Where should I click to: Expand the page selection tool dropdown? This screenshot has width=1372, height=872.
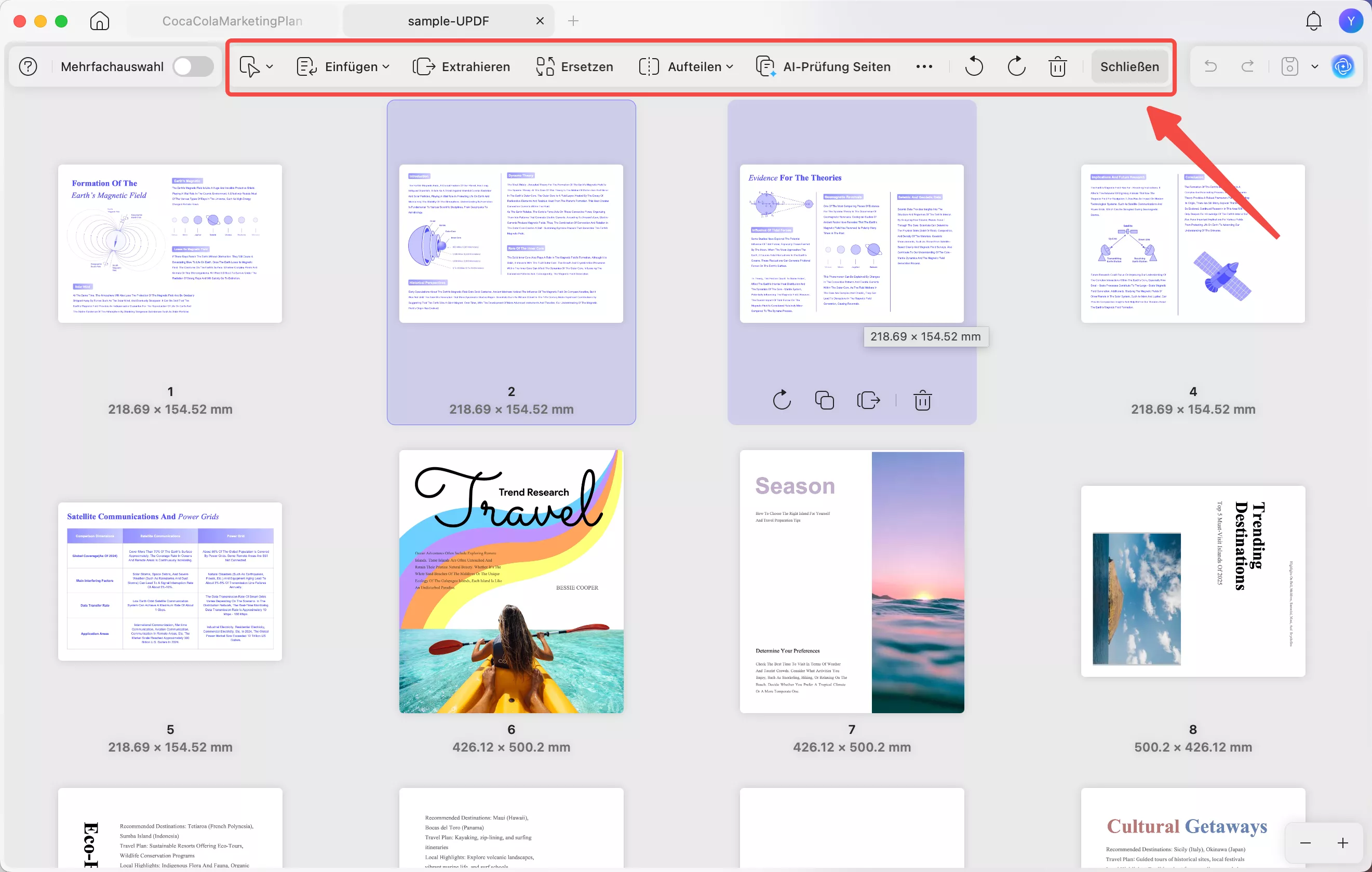(x=270, y=66)
